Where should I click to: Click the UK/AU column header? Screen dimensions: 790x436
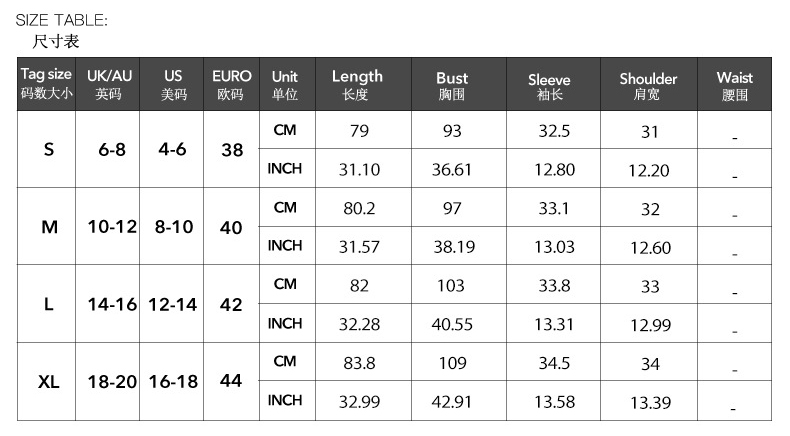pos(109,84)
